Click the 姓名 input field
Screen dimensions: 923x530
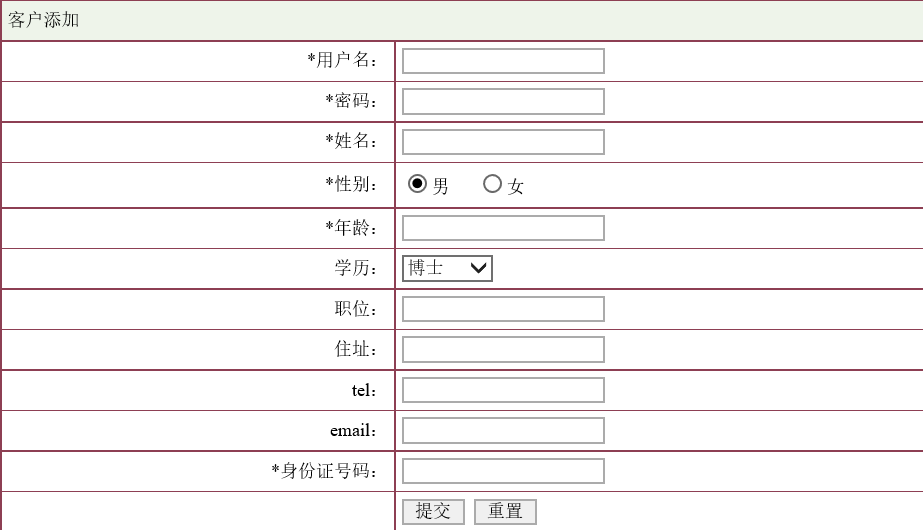503,142
